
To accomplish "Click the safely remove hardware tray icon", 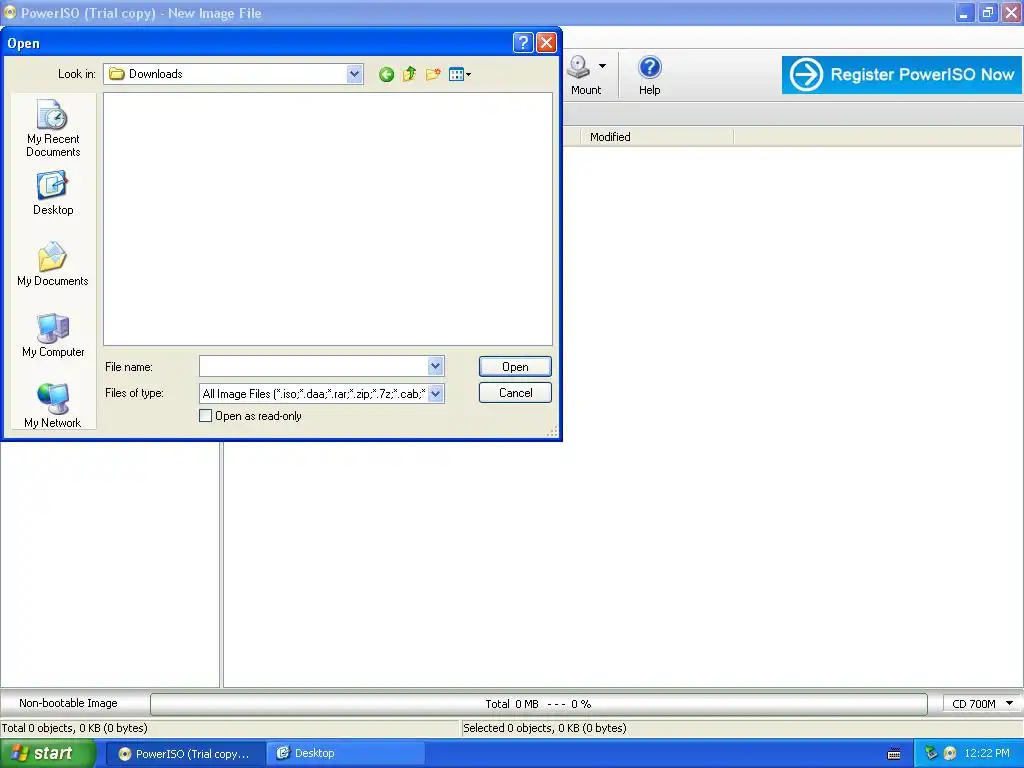I will (931, 753).
